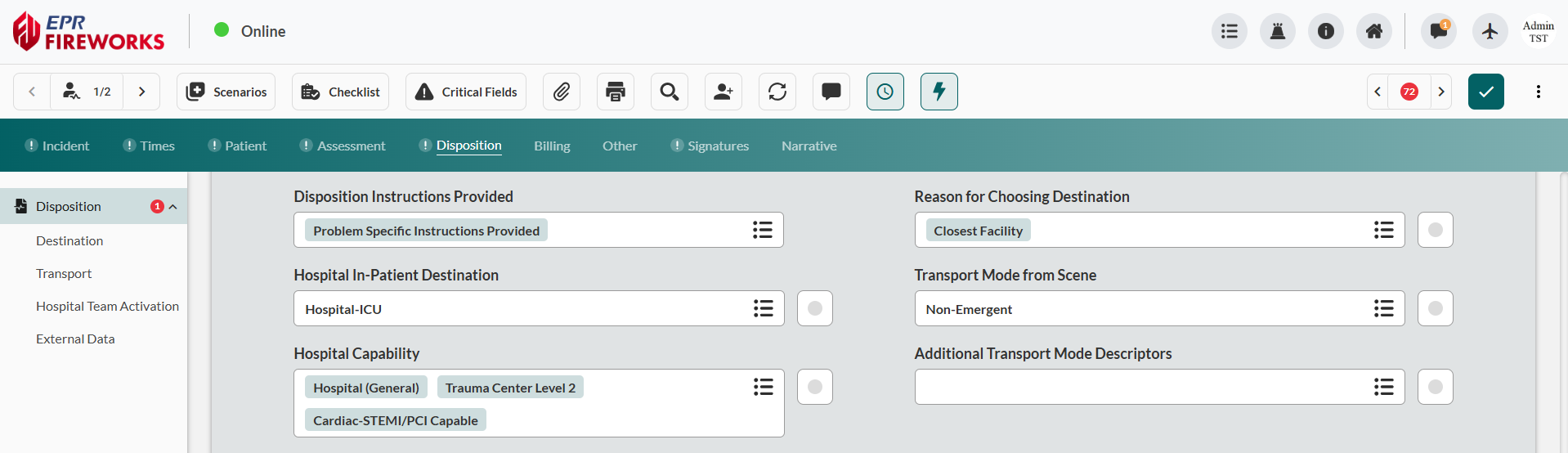Open the Disposition Instructions Provided list
This screenshot has height=453, width=1568.
(x=762, y=230)
